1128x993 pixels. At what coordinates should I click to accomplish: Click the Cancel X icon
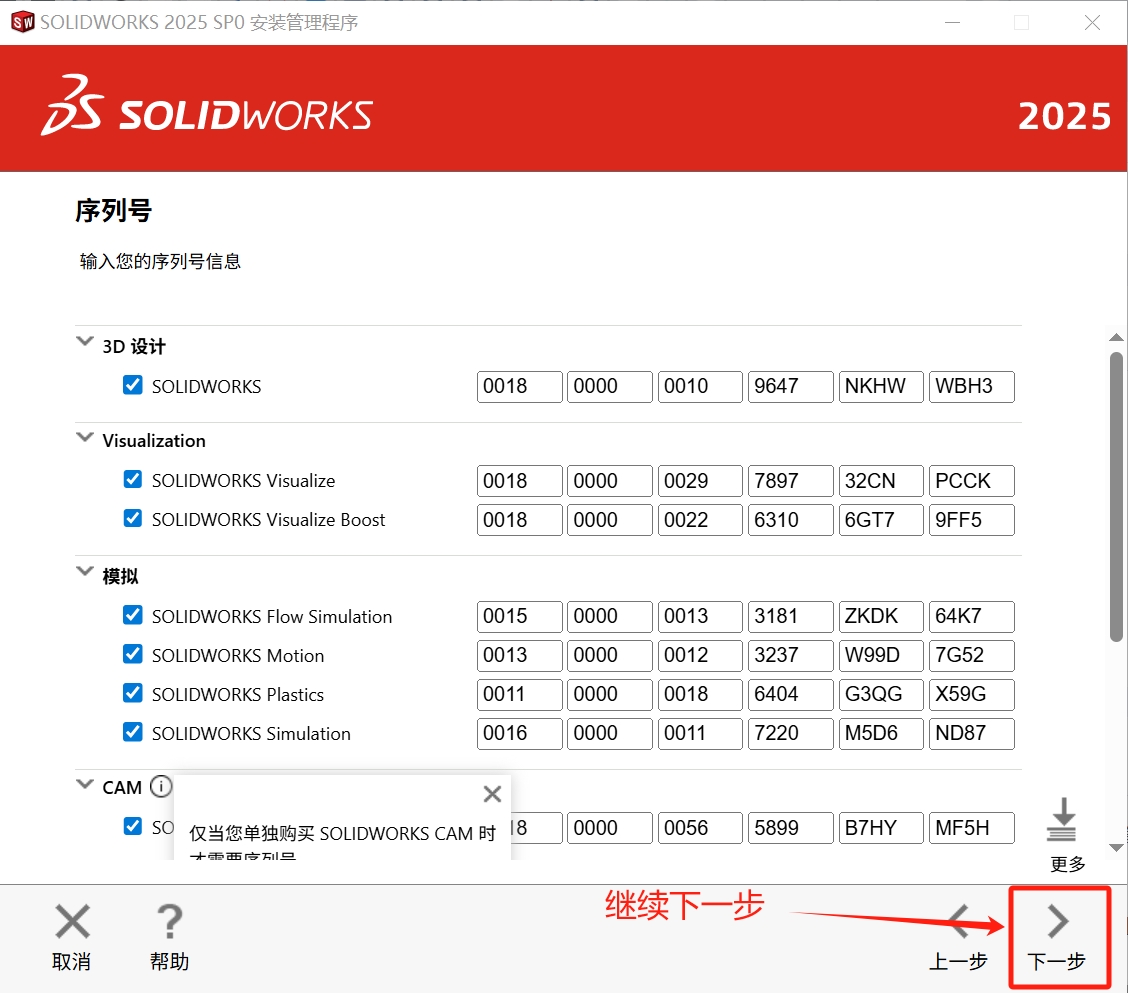(72, 922)
